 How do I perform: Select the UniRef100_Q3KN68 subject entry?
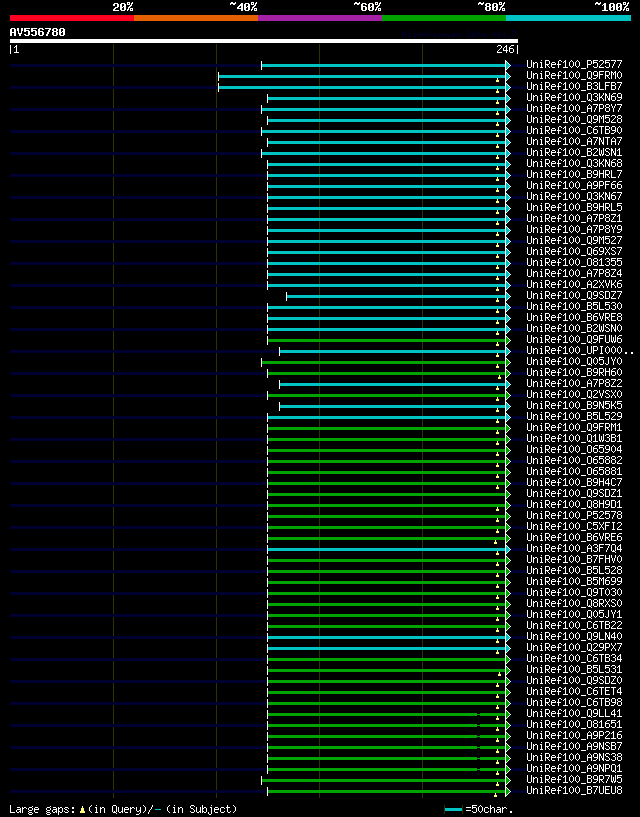pyautogui.click(x=574, y=163)
